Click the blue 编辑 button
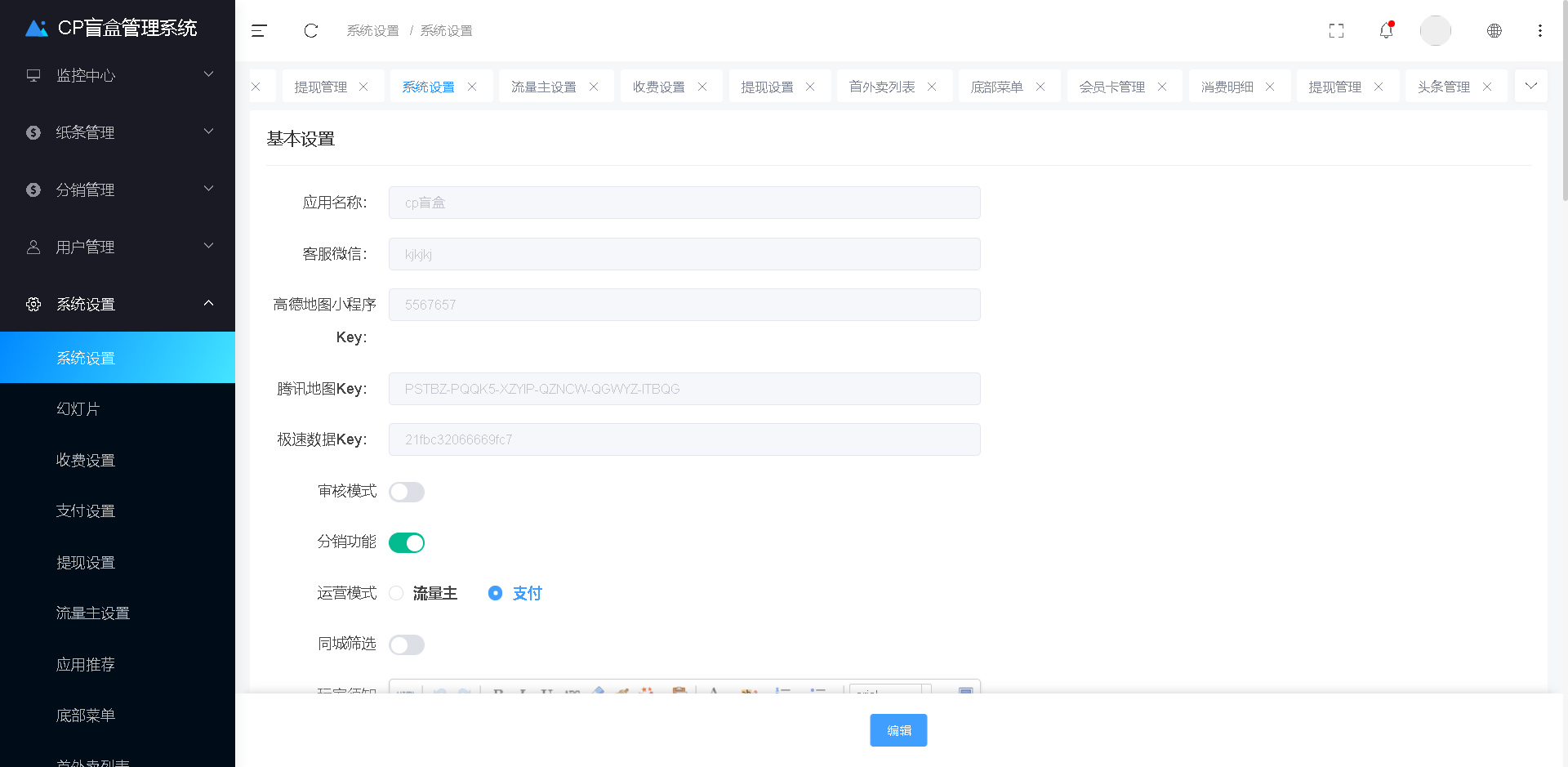1568x767 pixels. (x=898, y=730)
